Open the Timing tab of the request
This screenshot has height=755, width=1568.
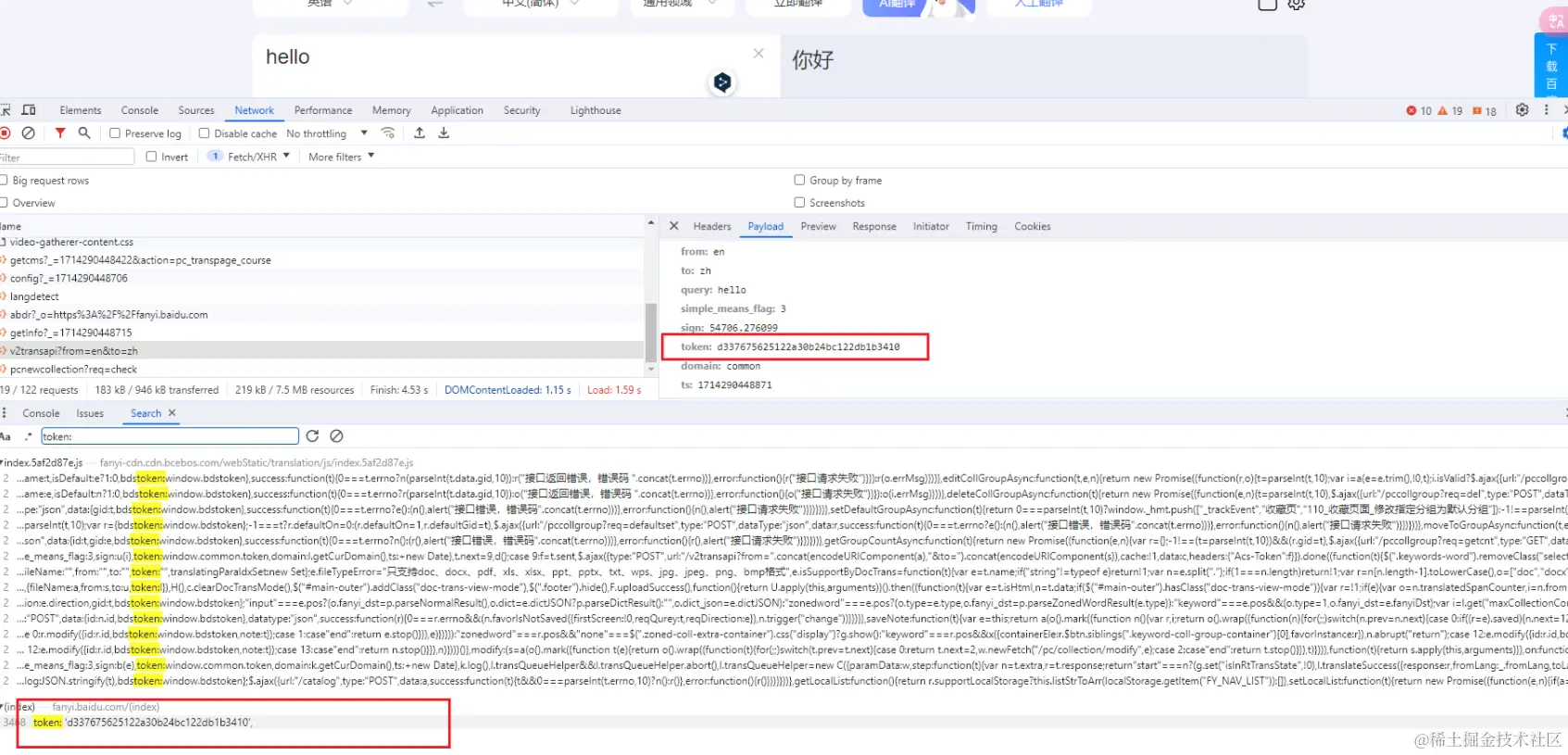(982, 226)
